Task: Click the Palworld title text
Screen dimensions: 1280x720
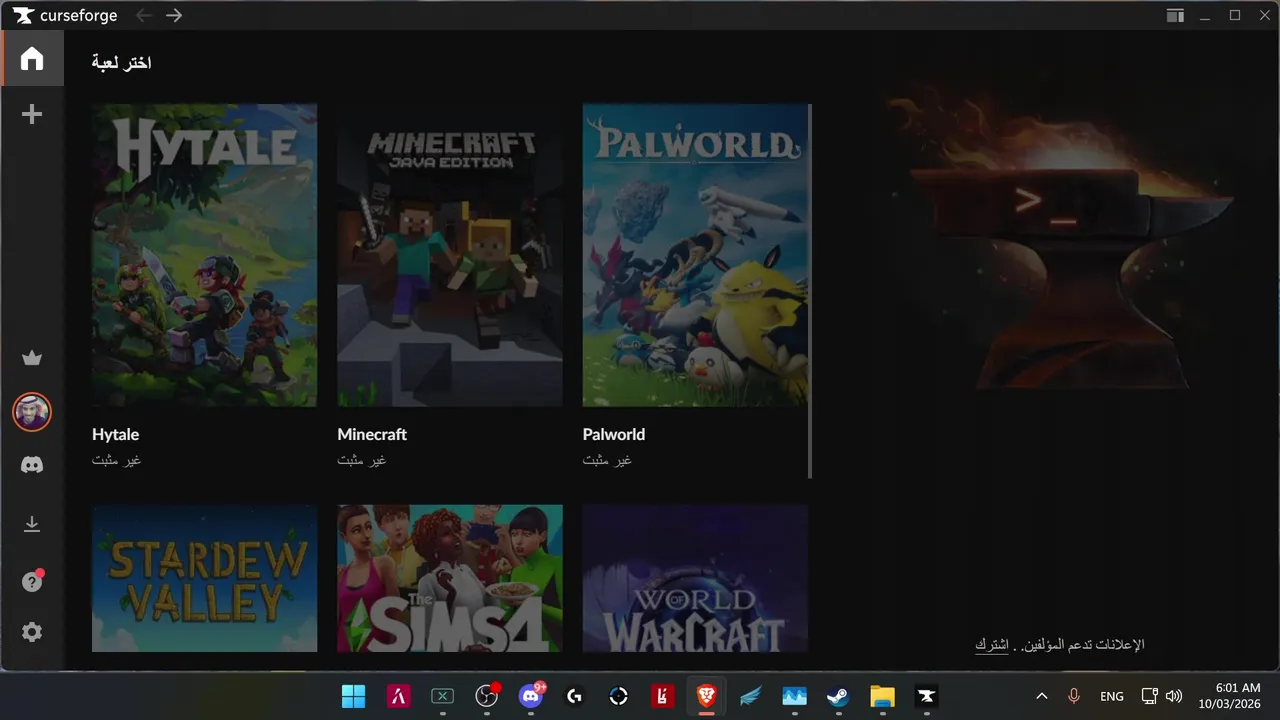Action: click(x=614, y=434)
